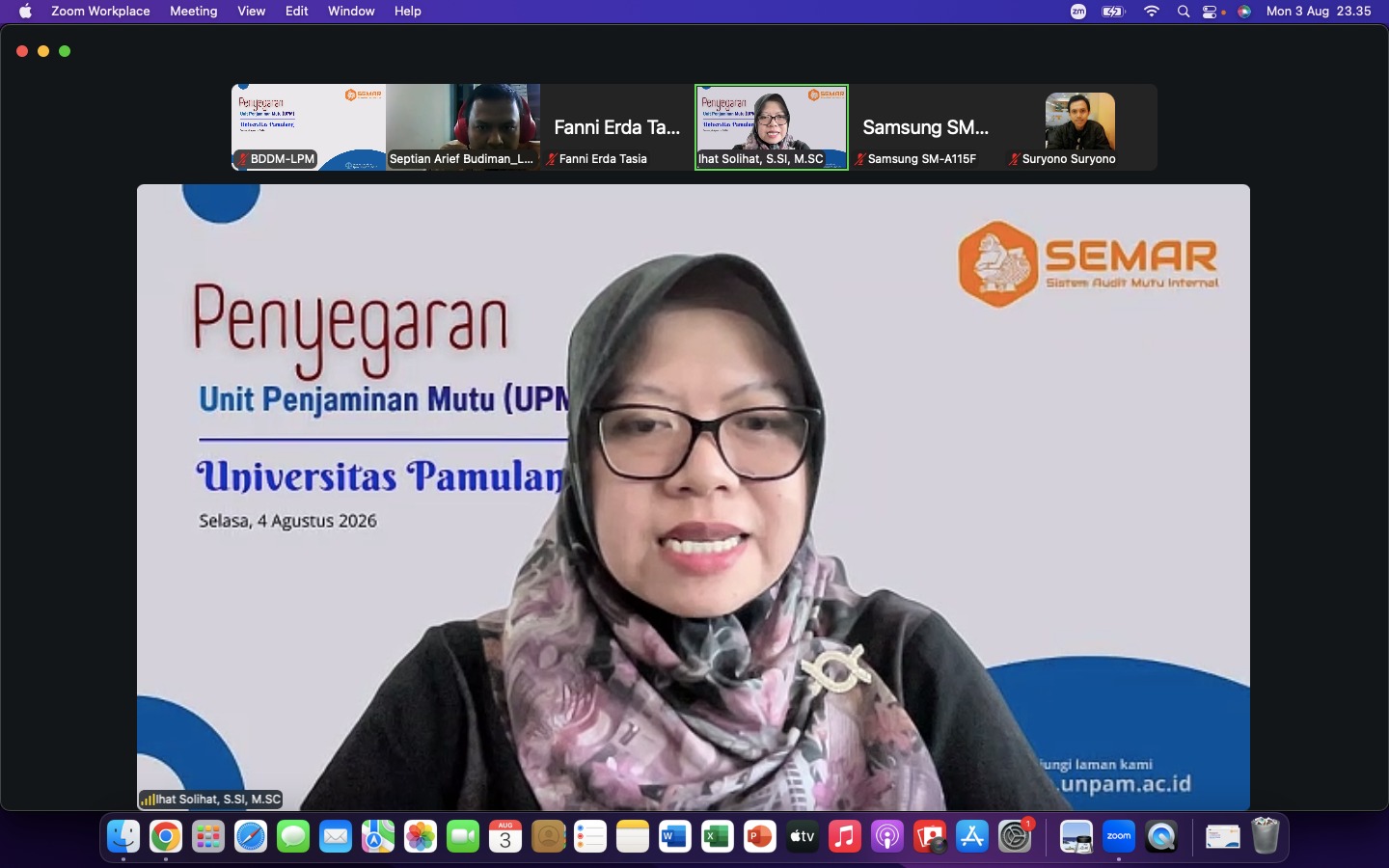Image resolution: width=1389 pixels, height=868 pixels.
Task: Click the date text "Selasa, 4 Agustus 2026"
Action: click(288, 521)
